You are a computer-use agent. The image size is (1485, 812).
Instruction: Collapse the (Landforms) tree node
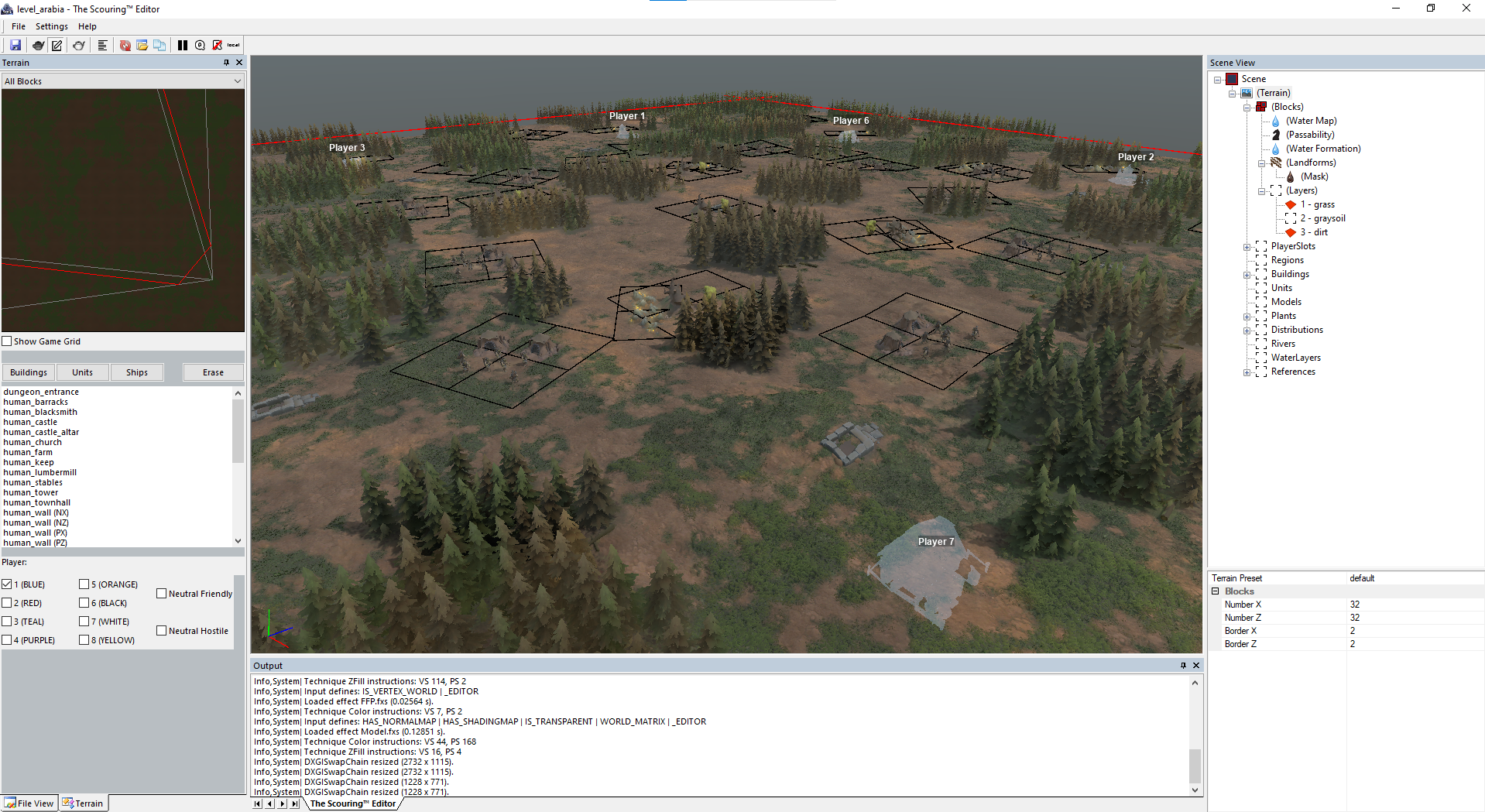tap(1262, 163)
